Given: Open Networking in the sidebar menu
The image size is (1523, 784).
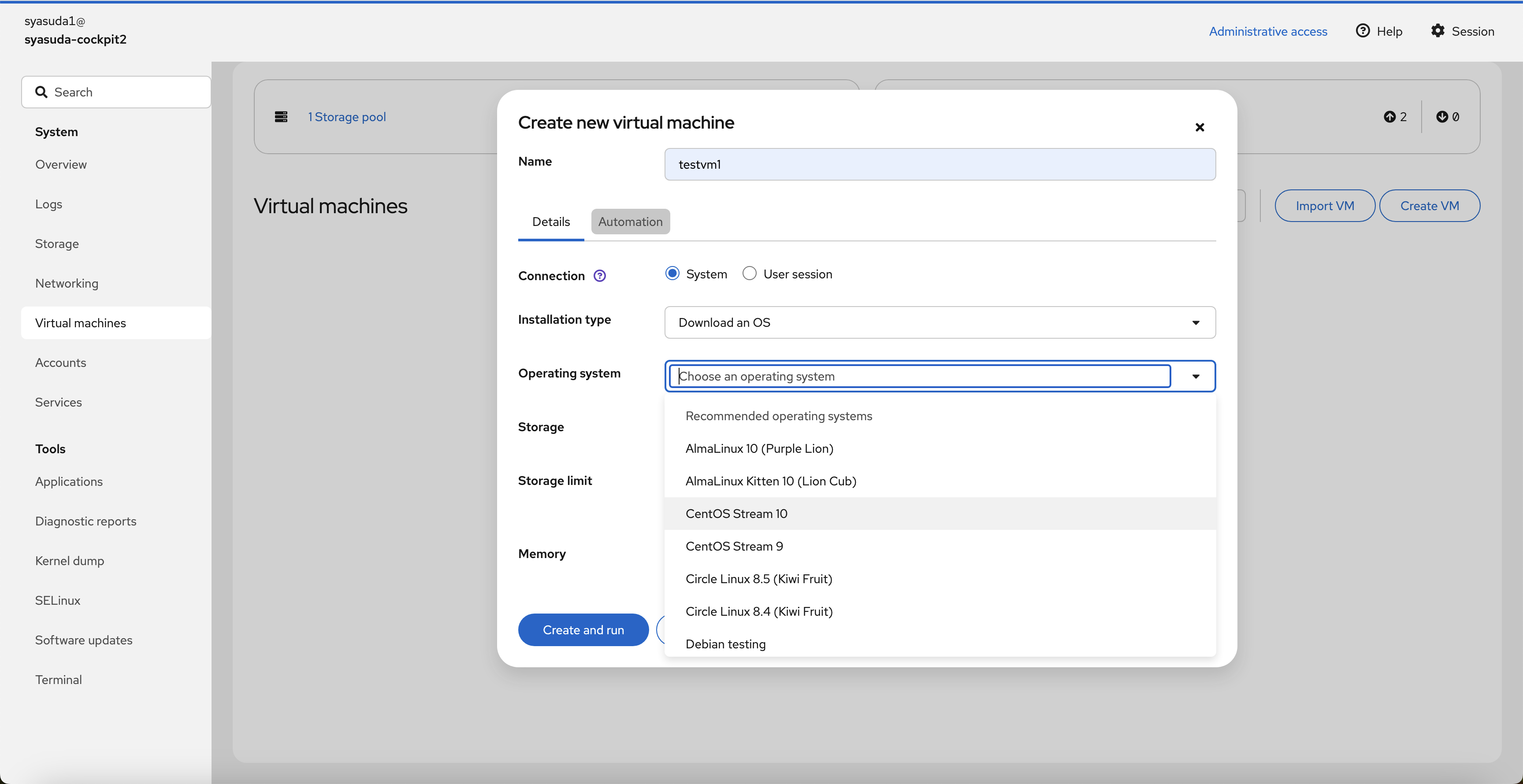Looking at the screenshot, I should pyautogui.click(x=67, y=284).
